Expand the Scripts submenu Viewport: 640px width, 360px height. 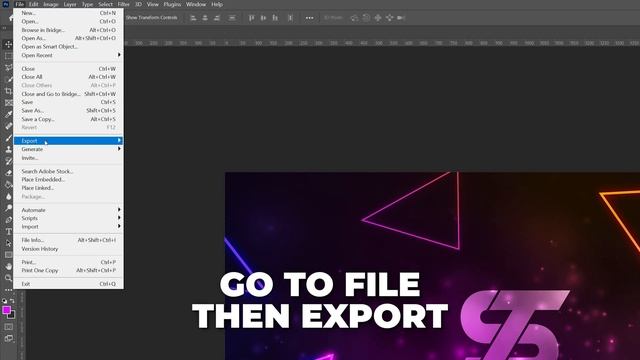(x=69, y=218)
